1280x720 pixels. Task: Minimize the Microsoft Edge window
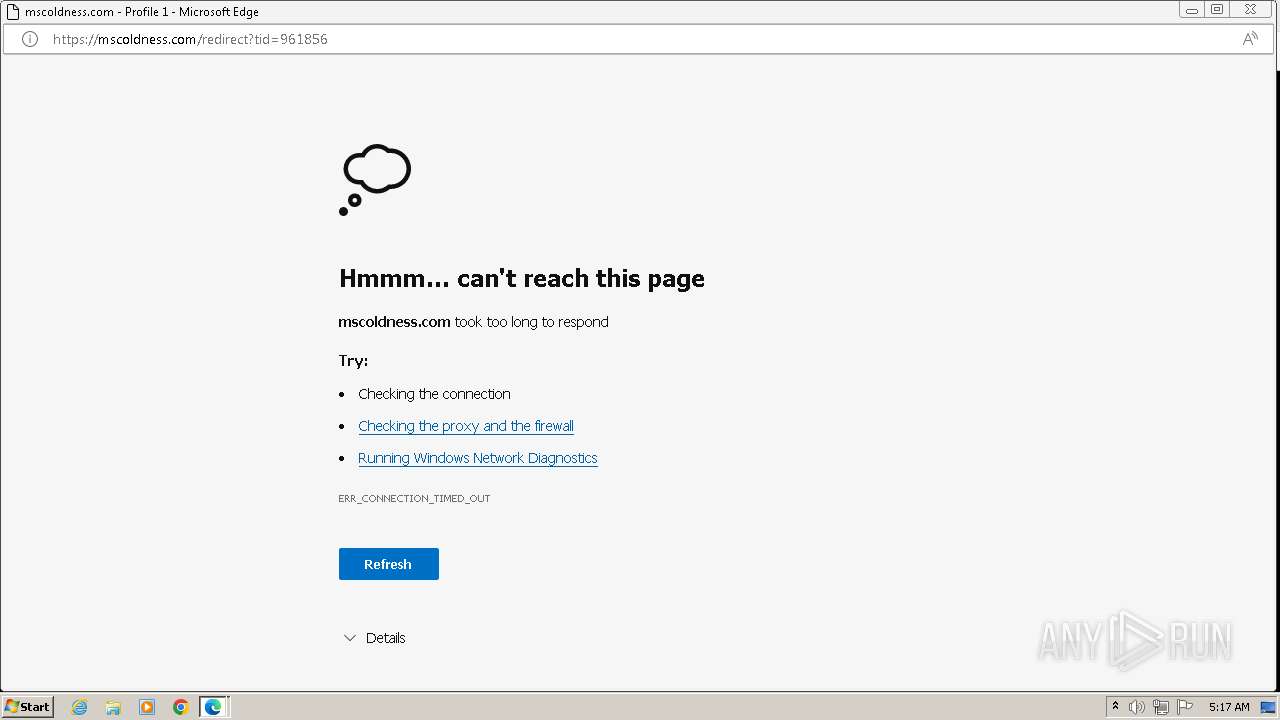(x=1191, y=10)
